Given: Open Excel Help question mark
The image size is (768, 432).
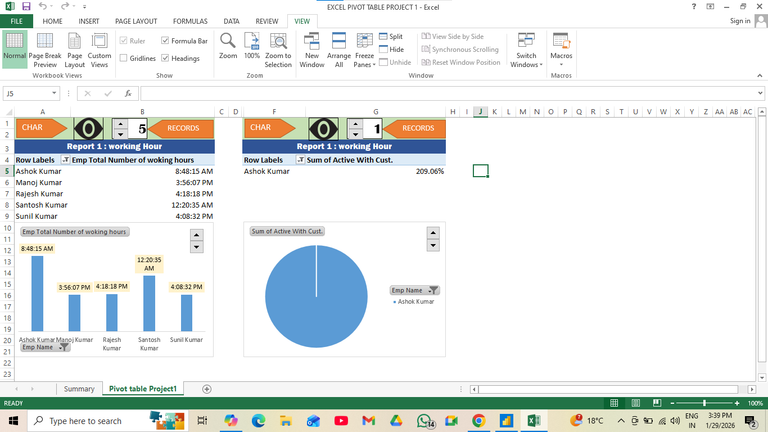Looking at the screenshot, I should (694, 6).
